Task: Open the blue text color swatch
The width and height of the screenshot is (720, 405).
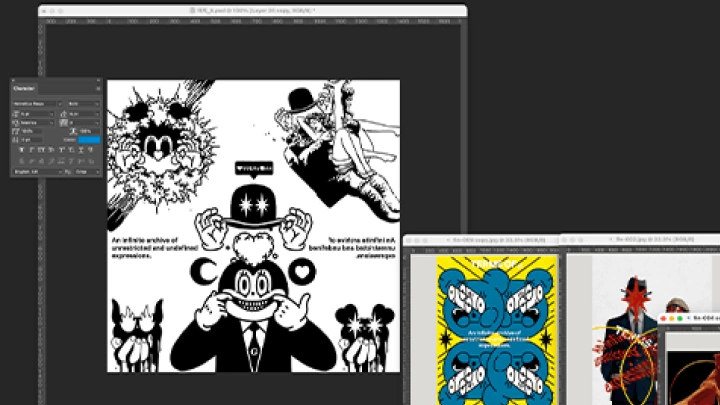Action: click(x=90, y=140)
